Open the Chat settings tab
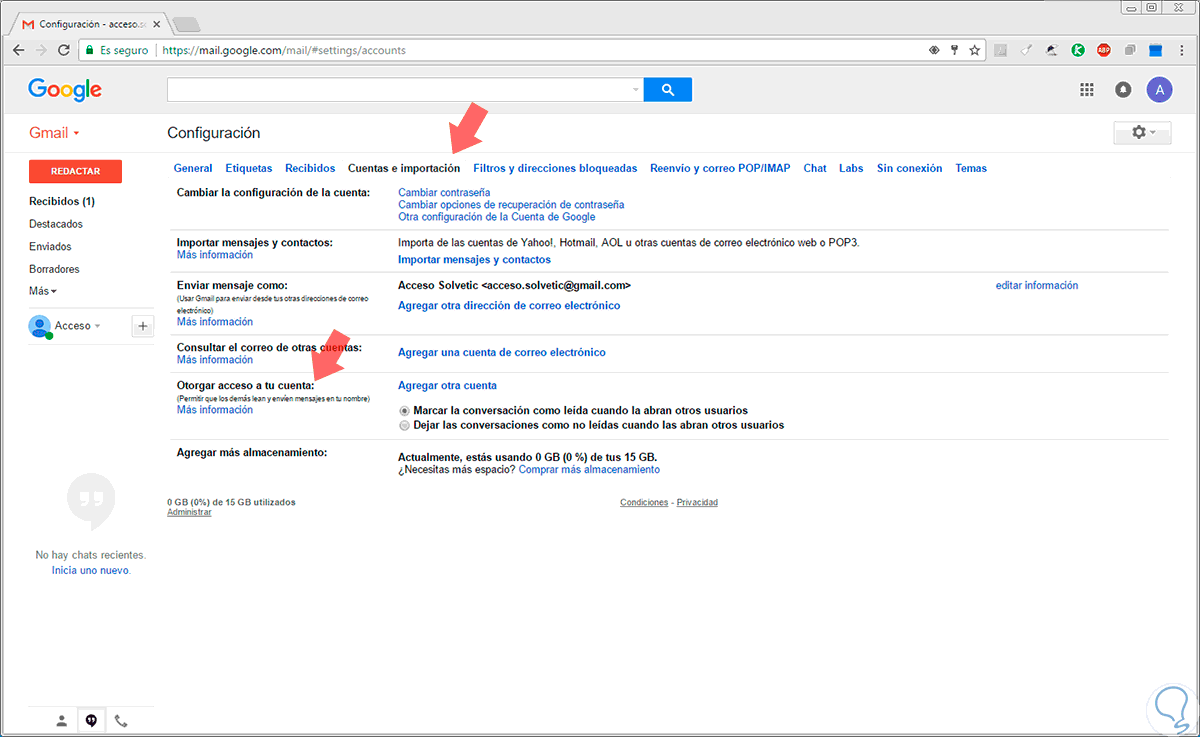The width and height of the screenshot is (1200, 737). point(815,168)
